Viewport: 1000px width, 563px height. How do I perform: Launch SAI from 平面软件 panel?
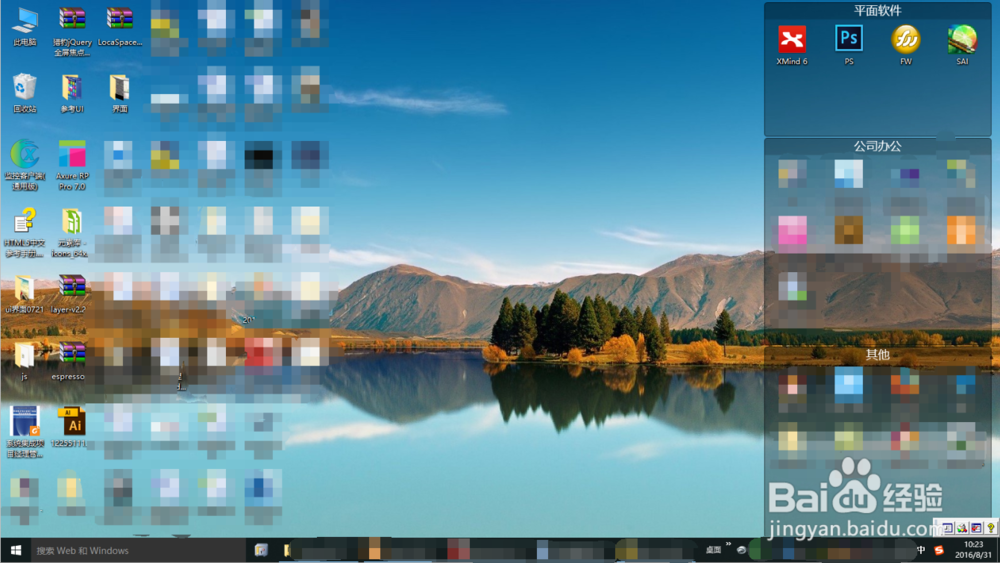coord(962,45)
